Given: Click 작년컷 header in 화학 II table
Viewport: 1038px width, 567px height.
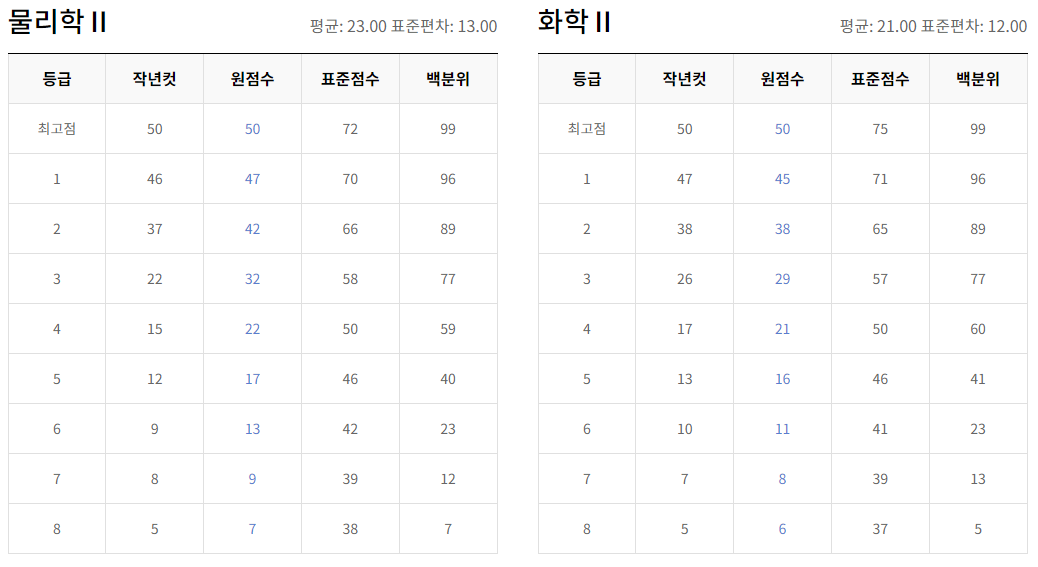Looking at the screenshot, I should point(684,79).
